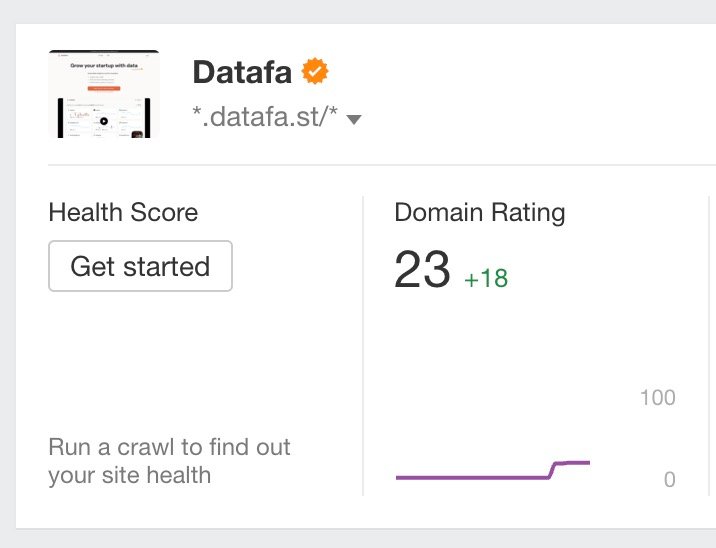Click the "Grow your startup with data" preview headline
The width and height of the screenshot is (716, 548).
click(x=104, y=66)
